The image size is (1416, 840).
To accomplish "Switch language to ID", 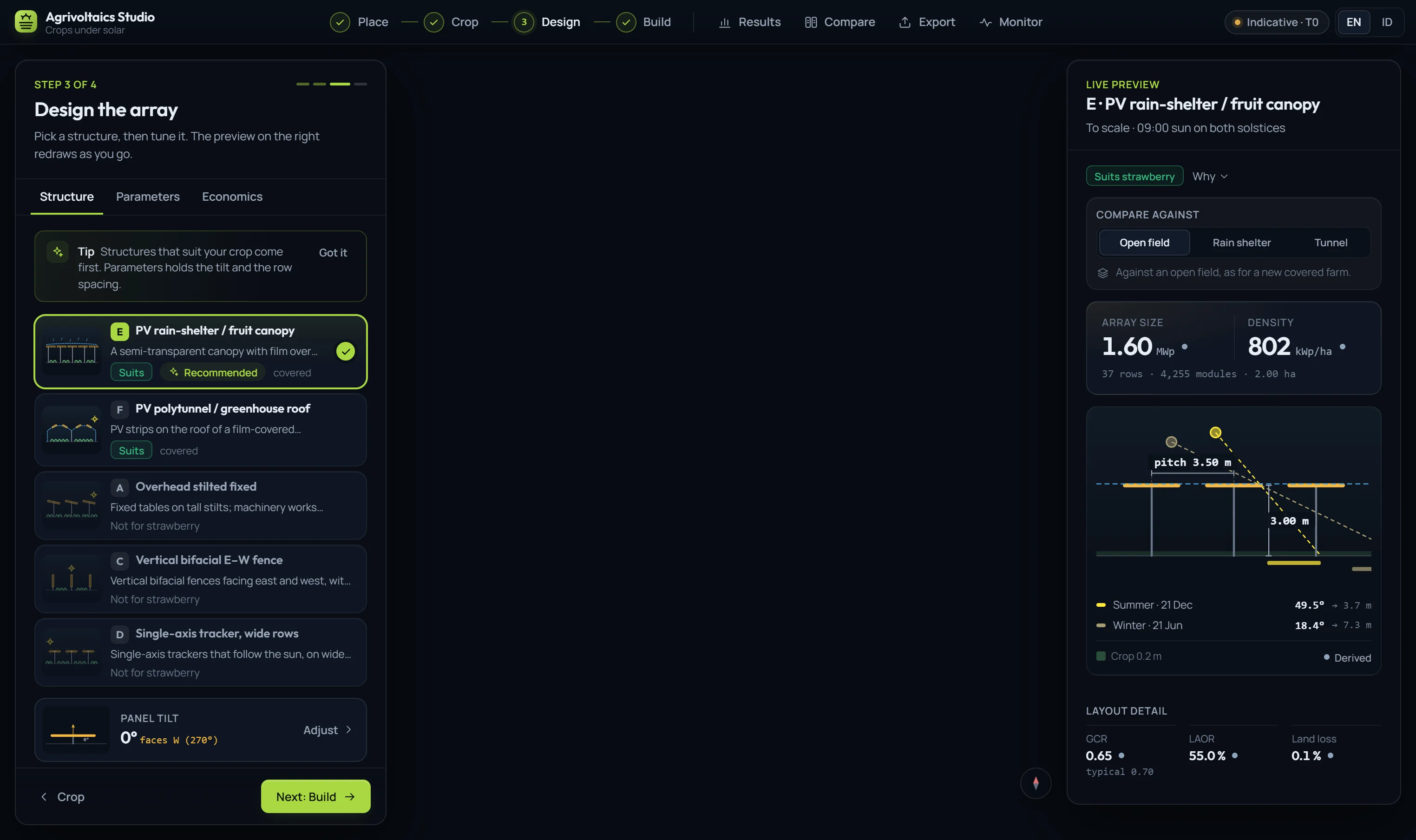I will [x=1386, y=22].
